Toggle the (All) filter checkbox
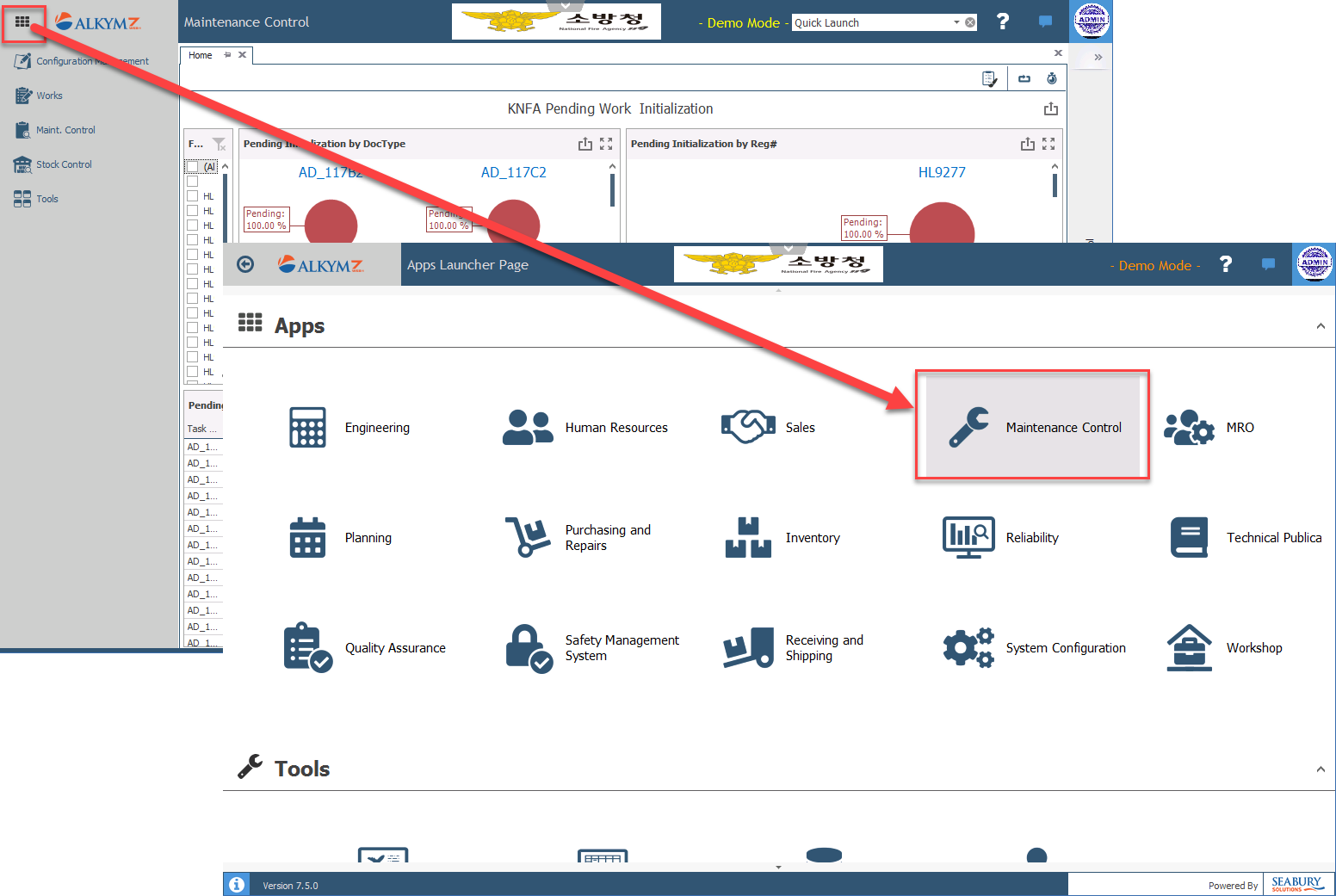1336x896 pixels. tap(193, 167)
